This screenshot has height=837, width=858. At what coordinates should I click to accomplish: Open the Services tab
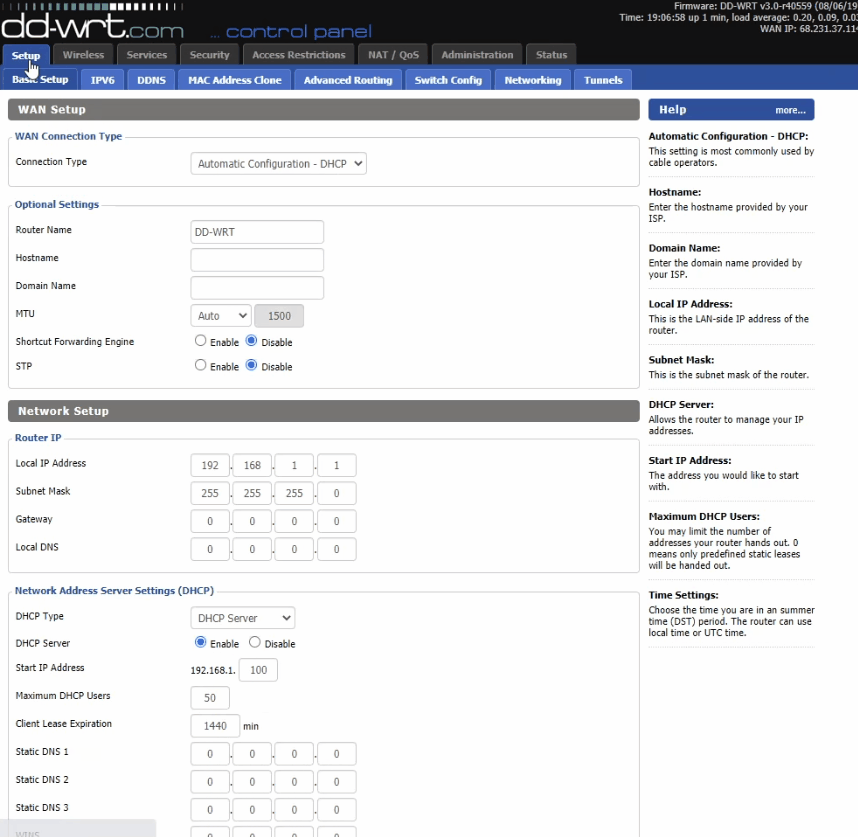(147, 55)
